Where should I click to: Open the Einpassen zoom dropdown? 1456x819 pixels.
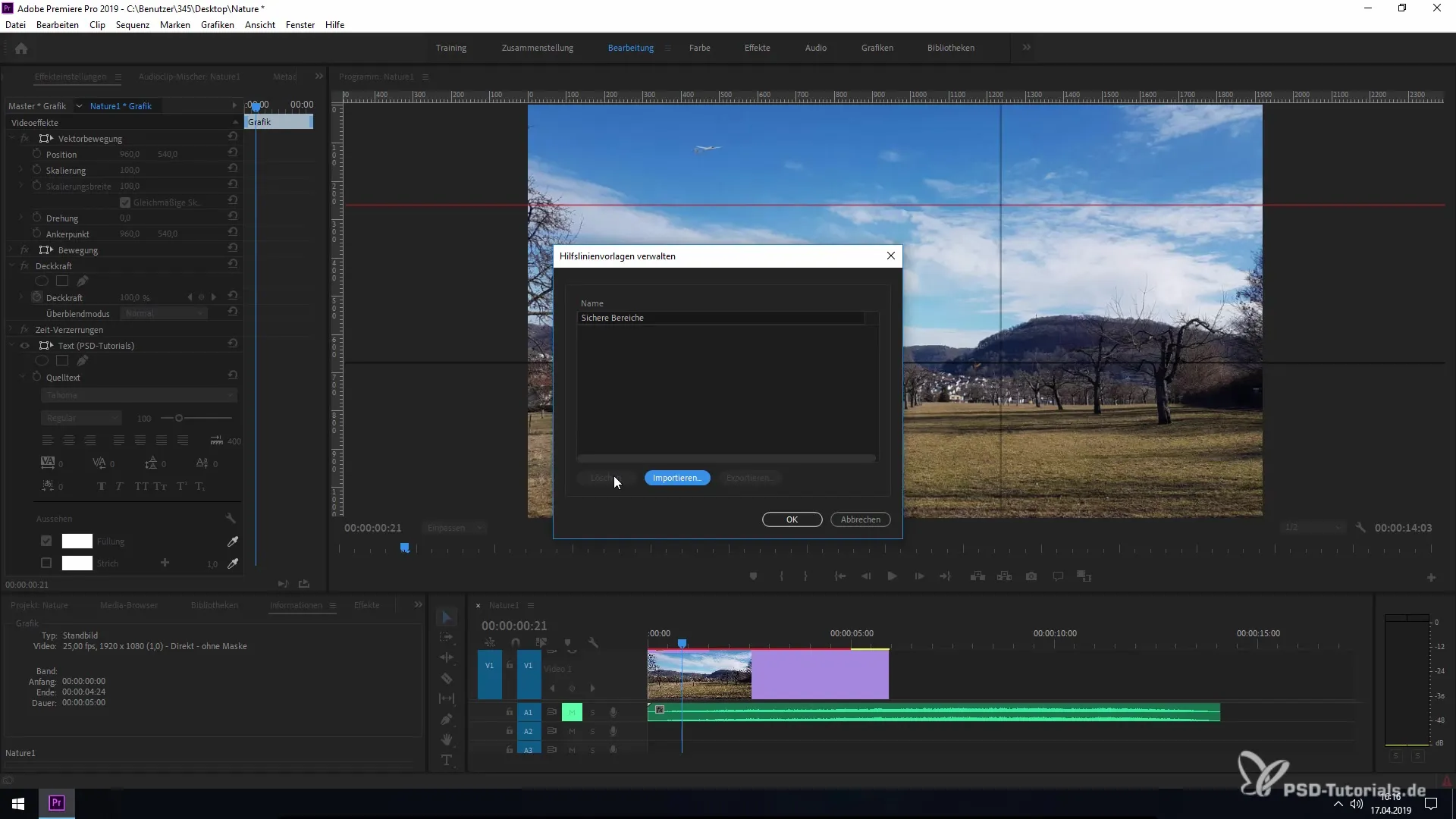coord(455,528)
